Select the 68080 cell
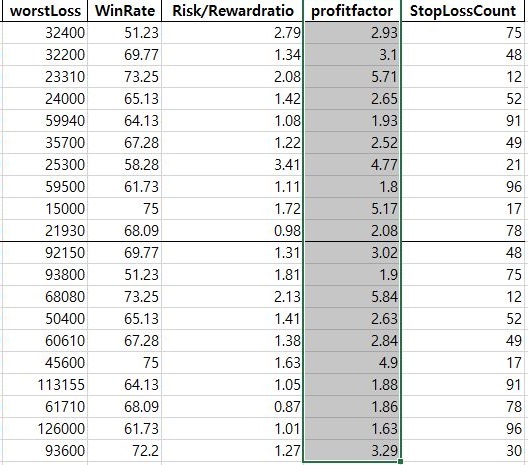The width and height of the screenshot is (528, 465). (x=45, y=296)
